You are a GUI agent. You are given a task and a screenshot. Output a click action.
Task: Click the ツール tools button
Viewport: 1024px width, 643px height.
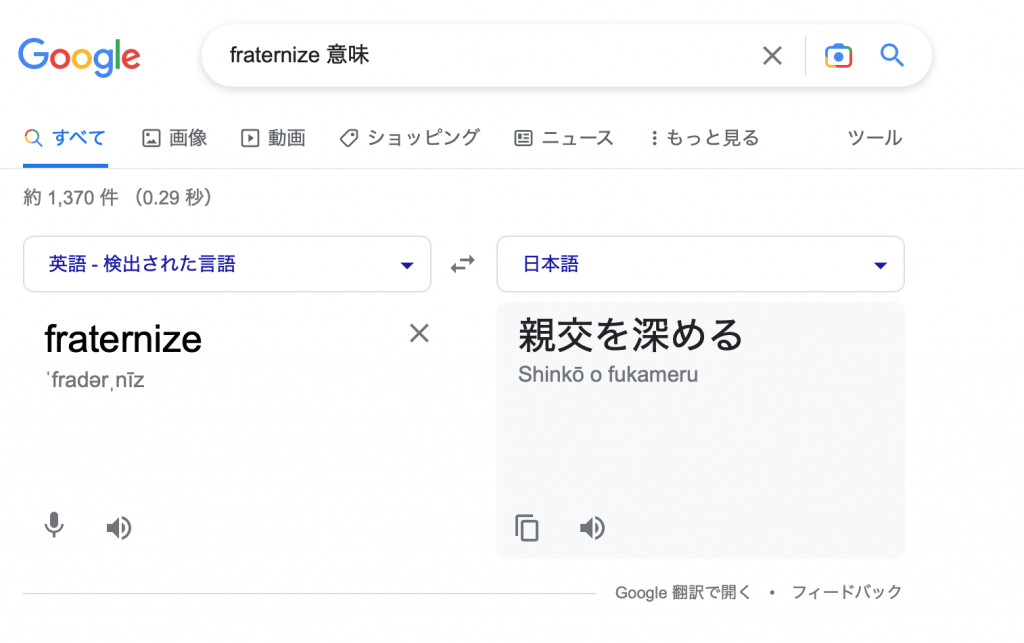point(874,138)
